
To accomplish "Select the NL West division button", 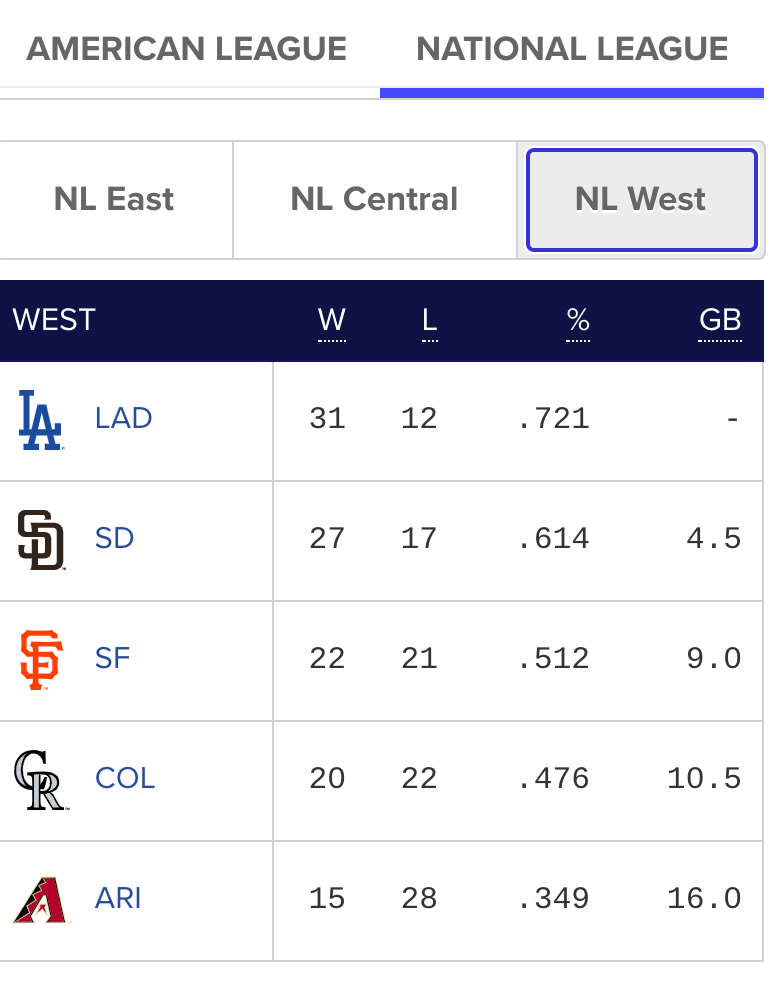I will point(641,199).
